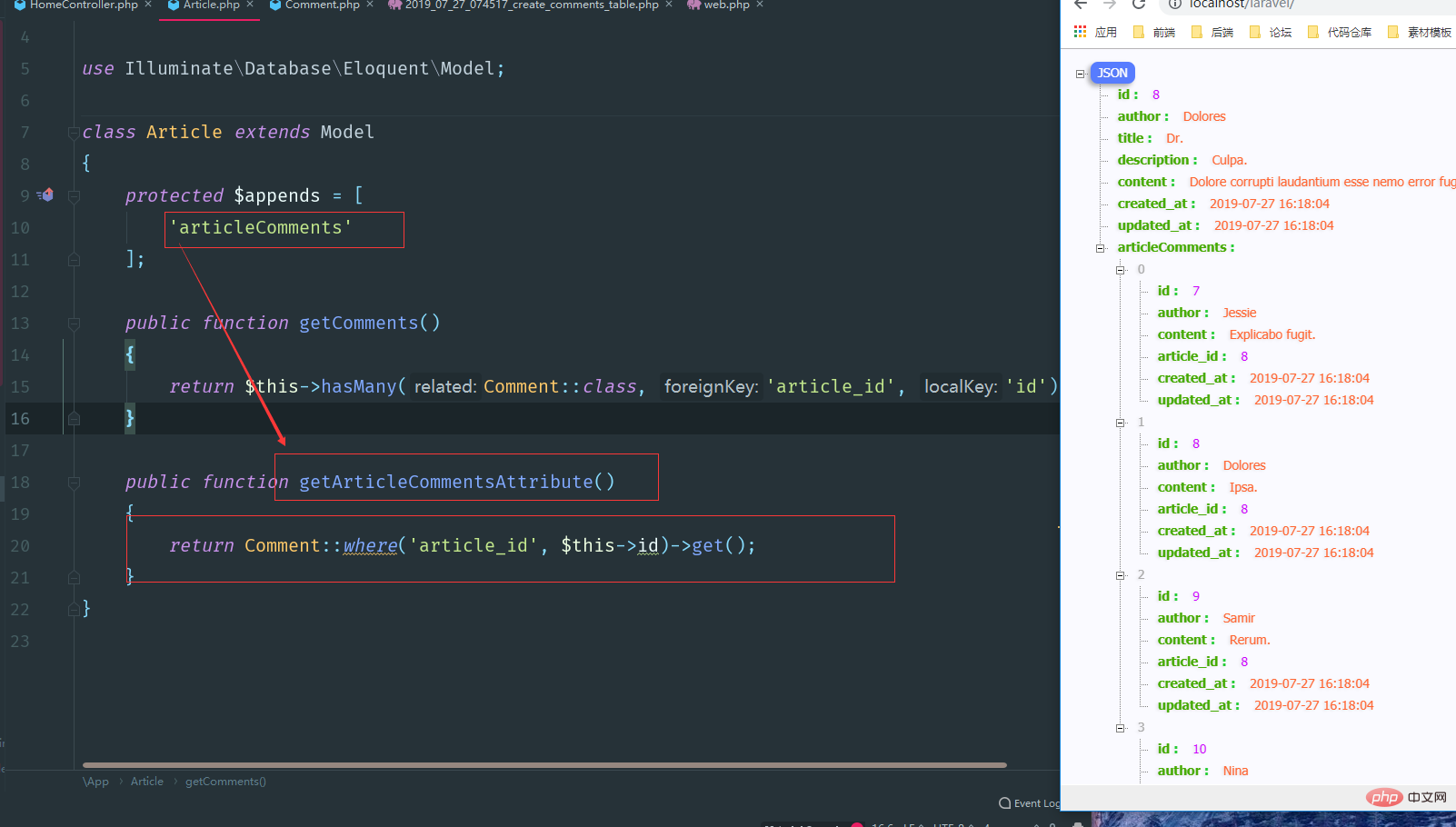1456x827 pixels.
Task: Click Illuminate\Database\Eloquent\Model on line 5
Action: point(310,69)
